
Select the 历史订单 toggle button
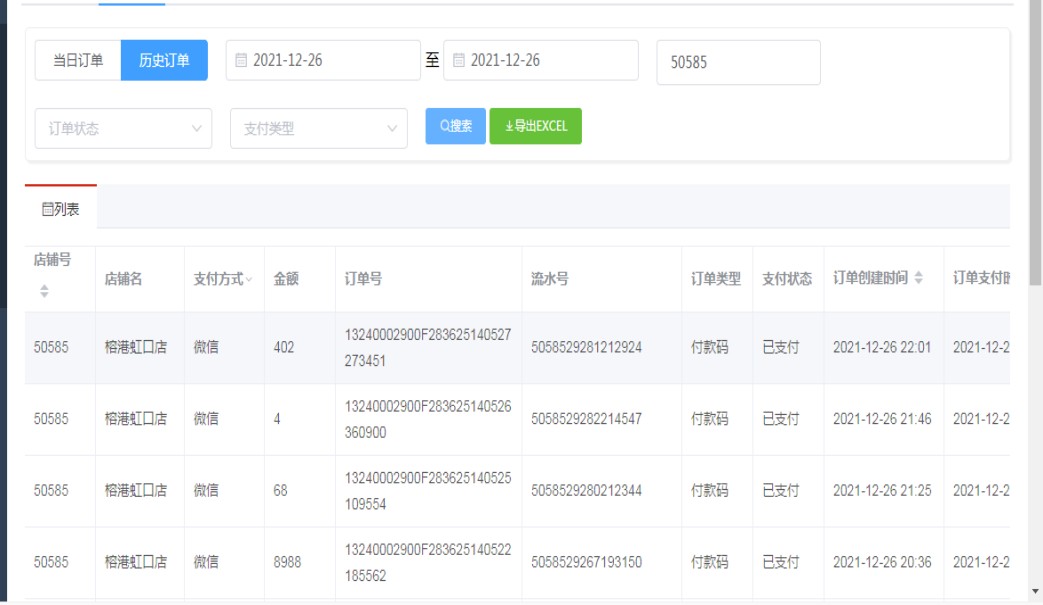pos(164,61)
